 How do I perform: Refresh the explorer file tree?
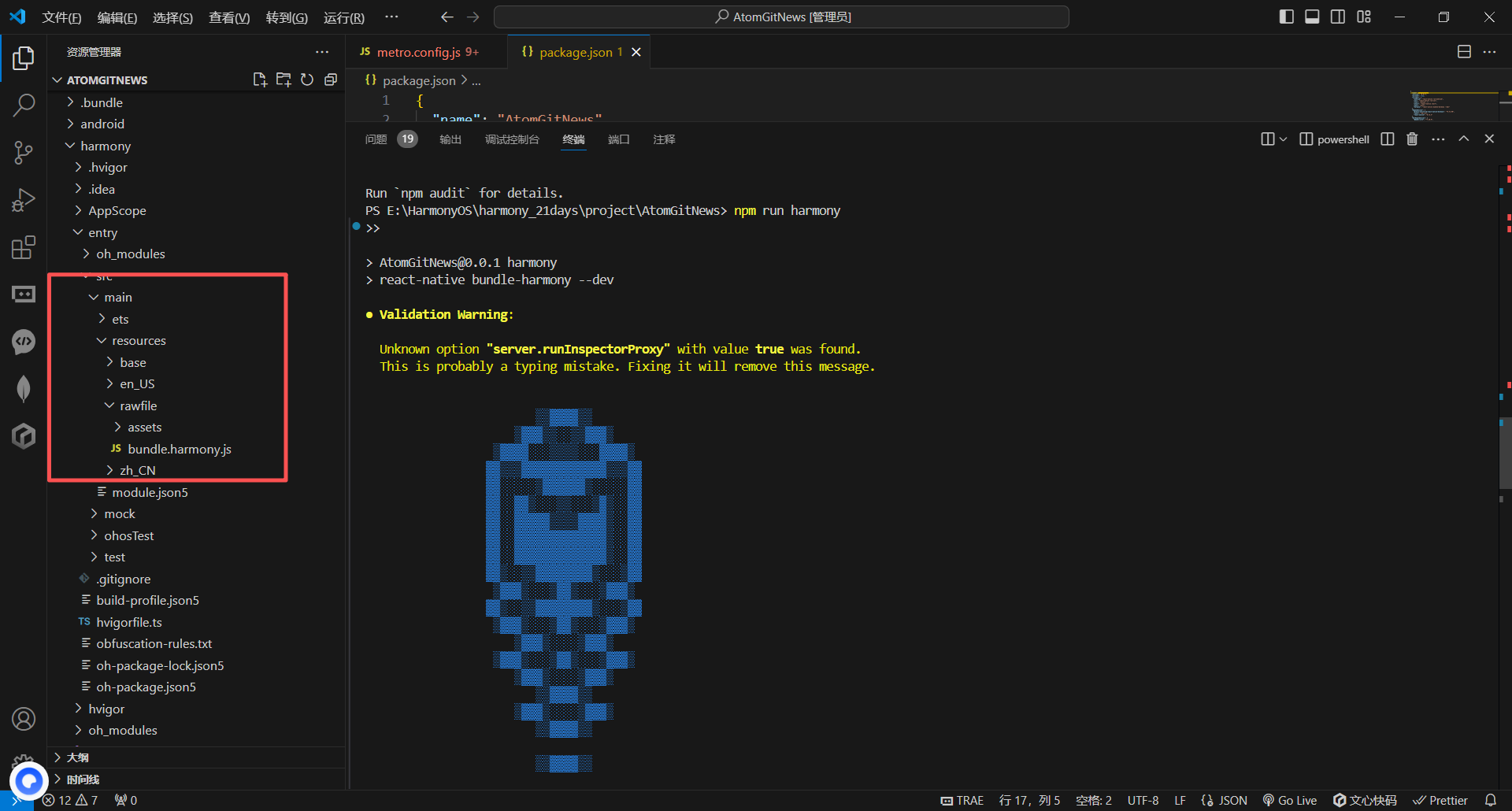click(x=307, y=80)
